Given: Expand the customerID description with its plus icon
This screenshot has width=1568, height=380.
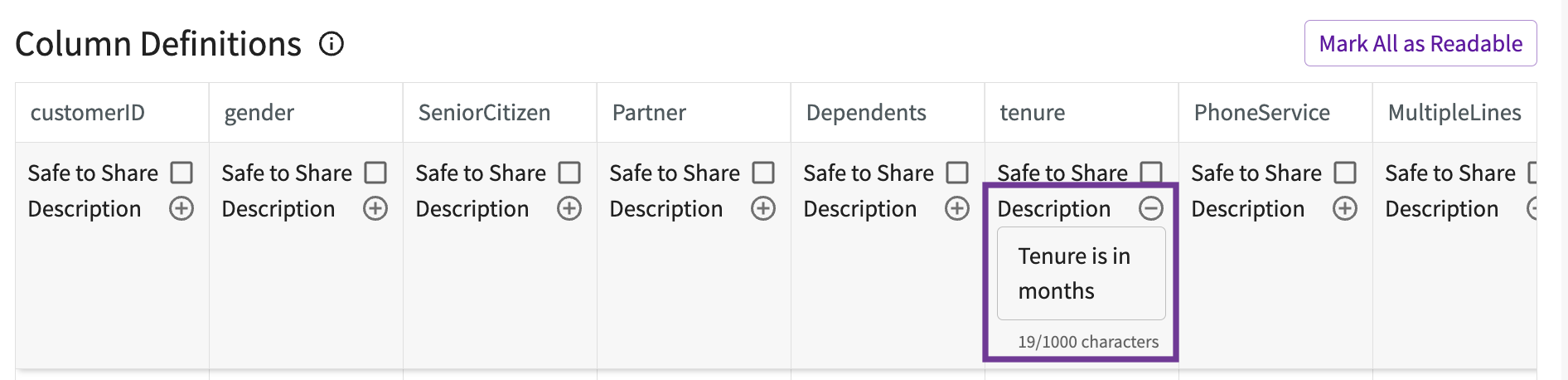Looking at the screenshot, I should 181,208.
